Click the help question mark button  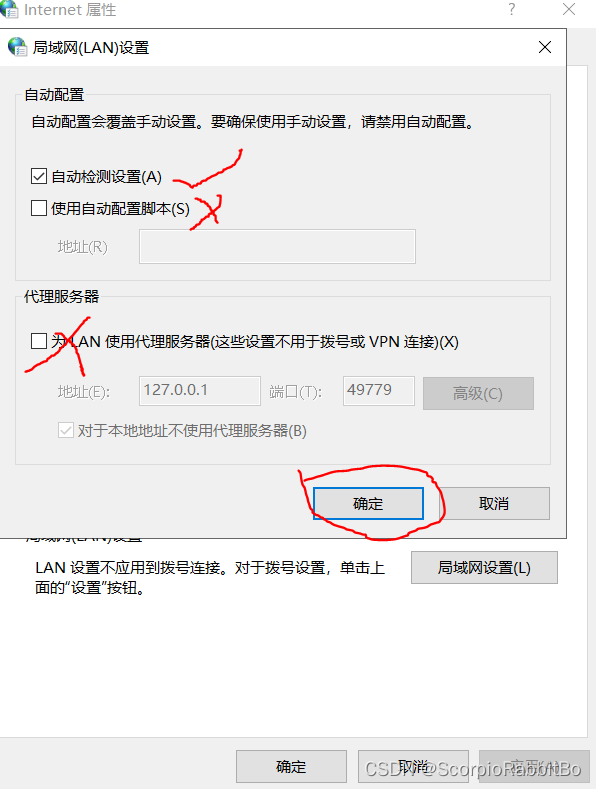coord(511,9)
